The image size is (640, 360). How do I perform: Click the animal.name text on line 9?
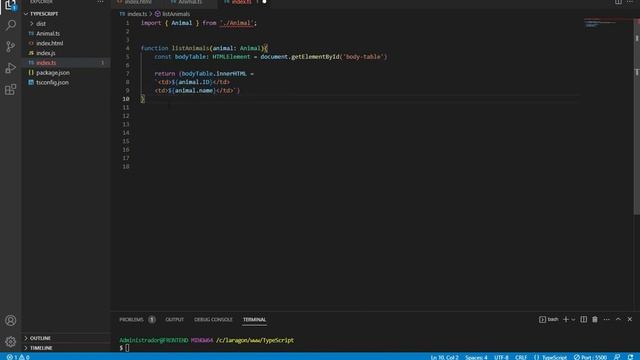click(x=194, y=91)
